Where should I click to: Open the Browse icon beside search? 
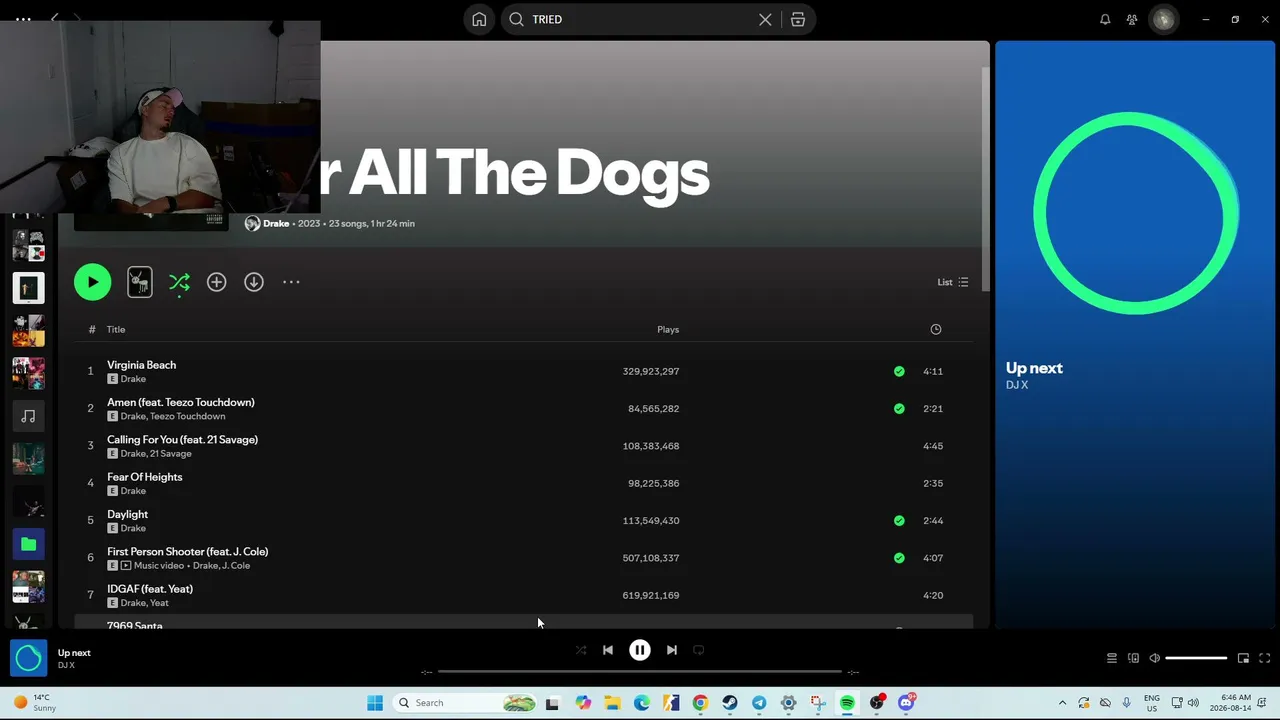pyautogui.click(x=798, y=19)
